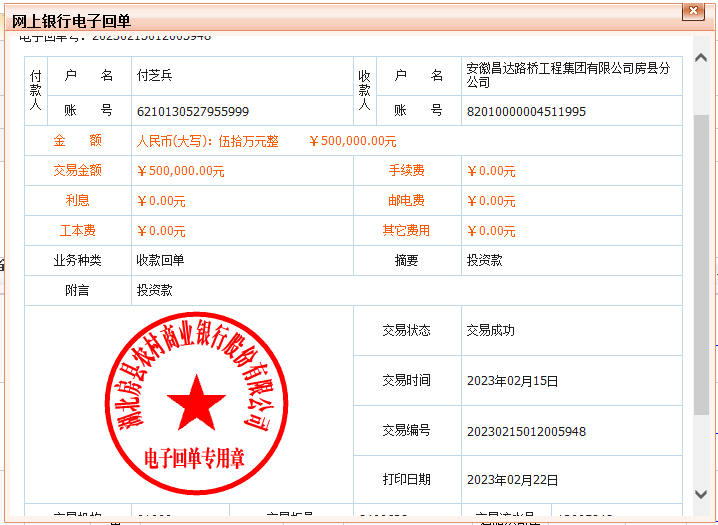Click the 交易状态 value 交易成功
Viewport: 718px width, 525px height.
490,330
